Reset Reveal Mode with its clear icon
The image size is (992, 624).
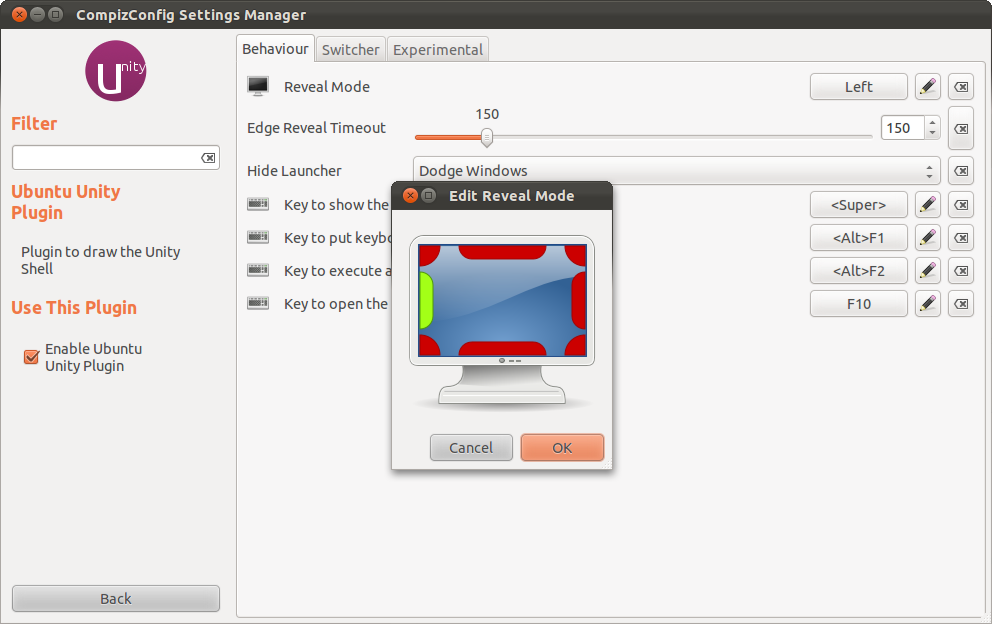[x=961, y=87]
